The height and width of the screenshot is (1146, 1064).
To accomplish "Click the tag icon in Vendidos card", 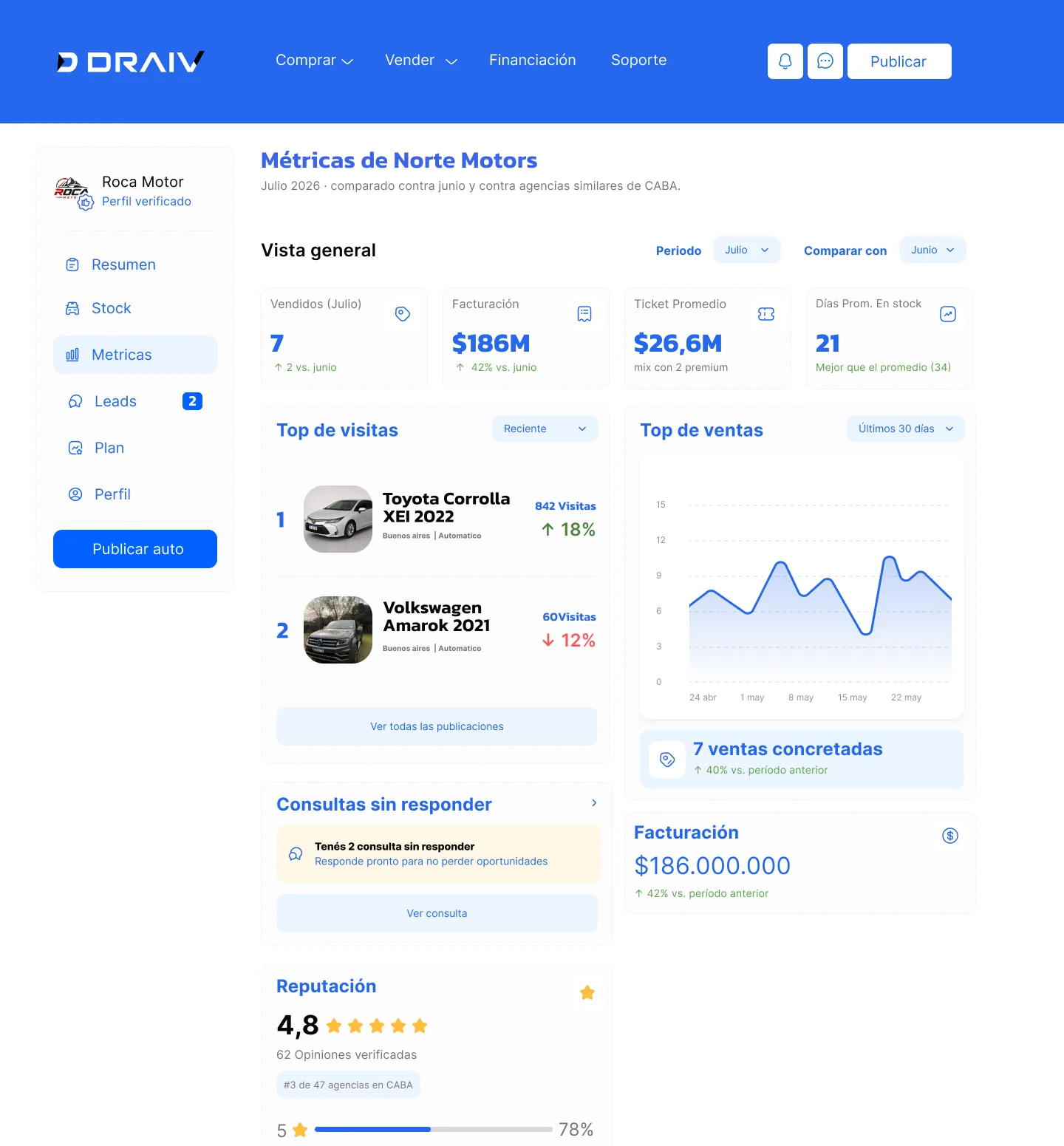I will (x=403, y=314).
